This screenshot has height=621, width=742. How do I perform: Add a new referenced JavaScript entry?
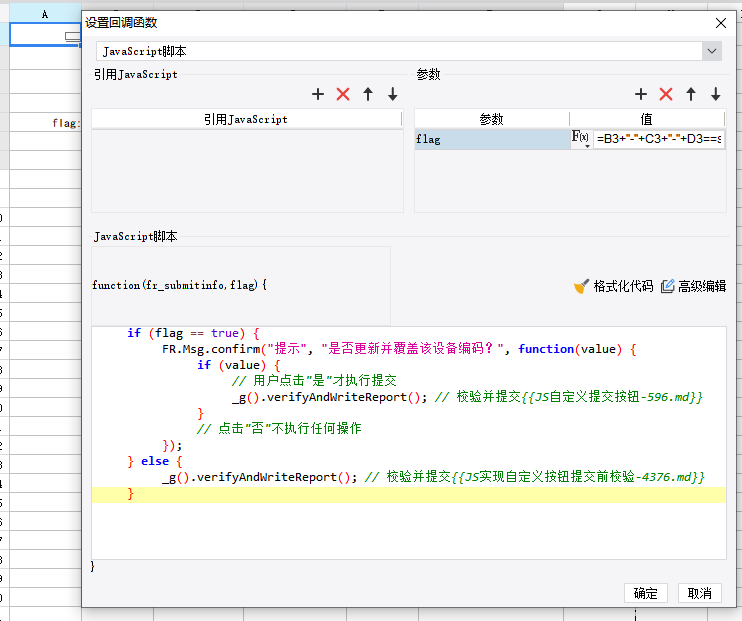[x=318, y=94]
